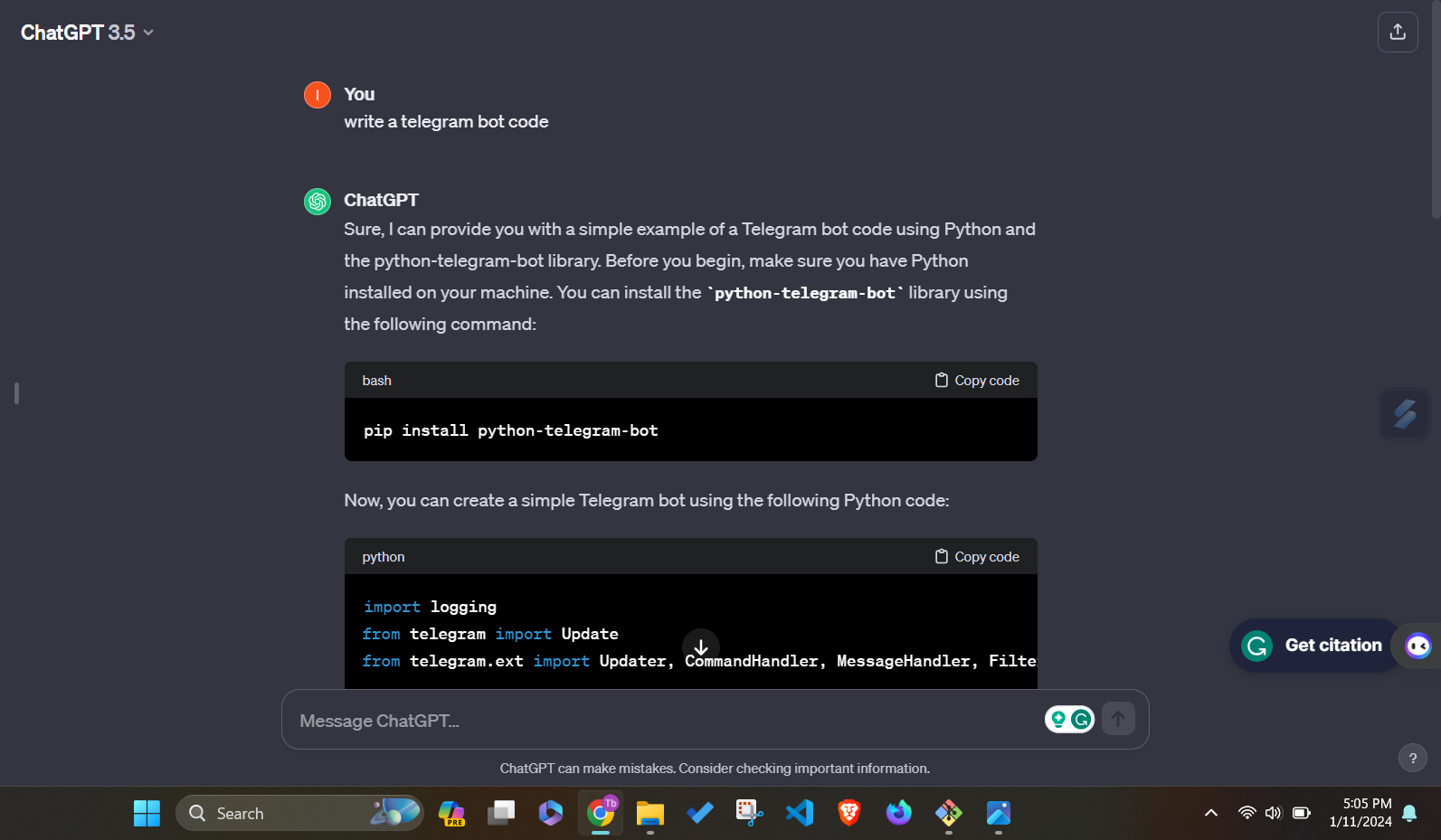Copy code of the bash block
Screen dimensions: 1441x840
(977, 381)
